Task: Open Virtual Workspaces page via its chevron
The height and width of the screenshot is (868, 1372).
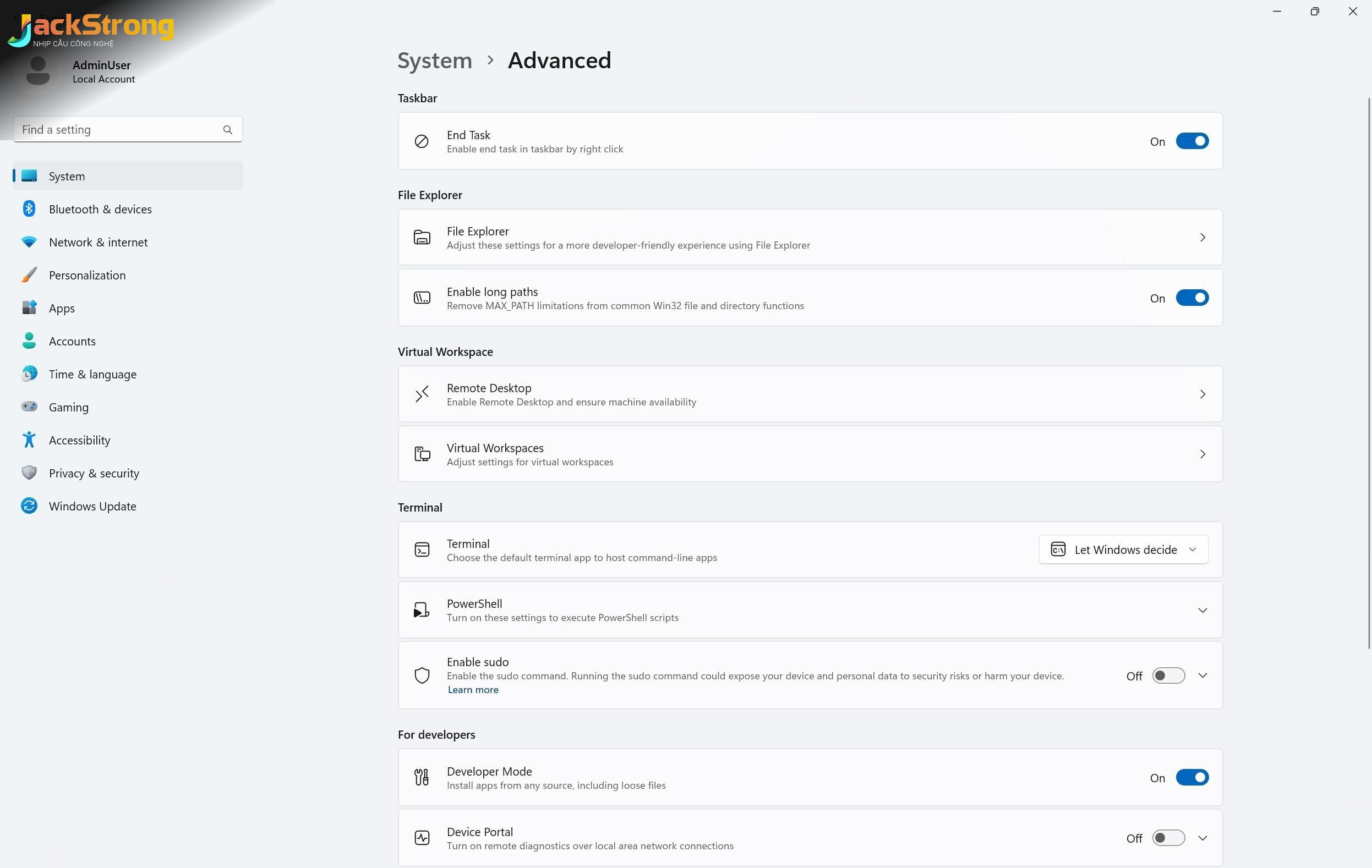Action: pos(1202,454)
